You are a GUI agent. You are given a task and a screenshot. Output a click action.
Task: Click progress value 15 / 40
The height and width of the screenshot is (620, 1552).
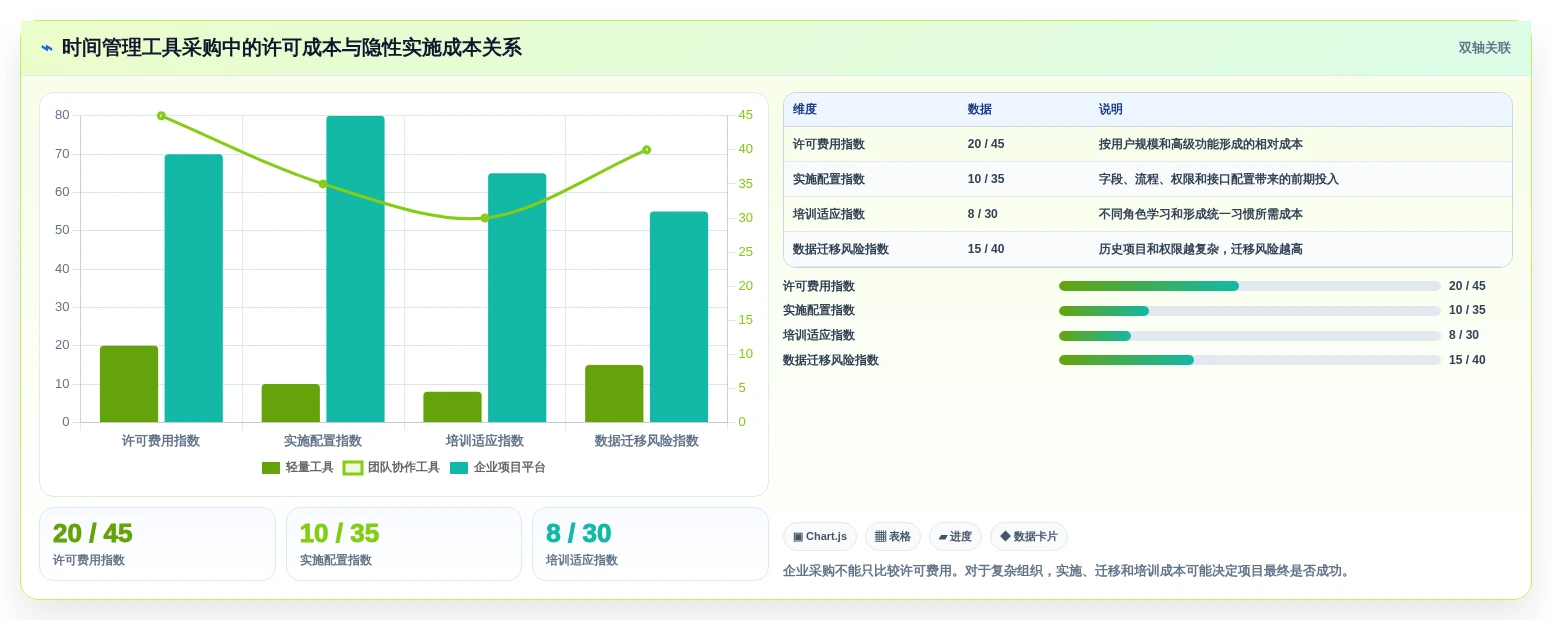tap(1467, 360)
